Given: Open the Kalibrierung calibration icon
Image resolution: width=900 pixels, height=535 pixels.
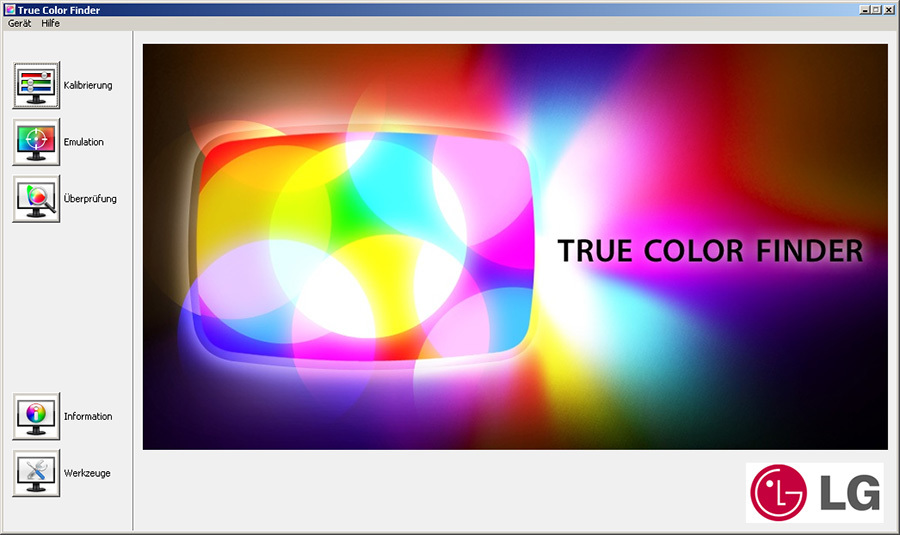Looking at the screenshot, I should (36, 86).
